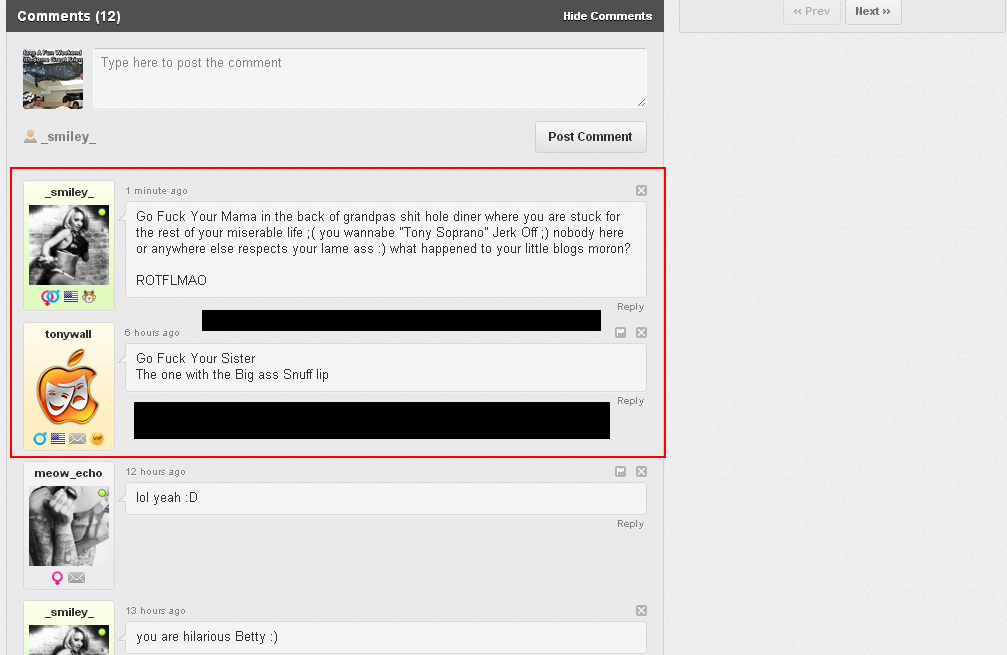
Task: Click the envelope icon under the meow_echo avatar
Action: [76, 578]
